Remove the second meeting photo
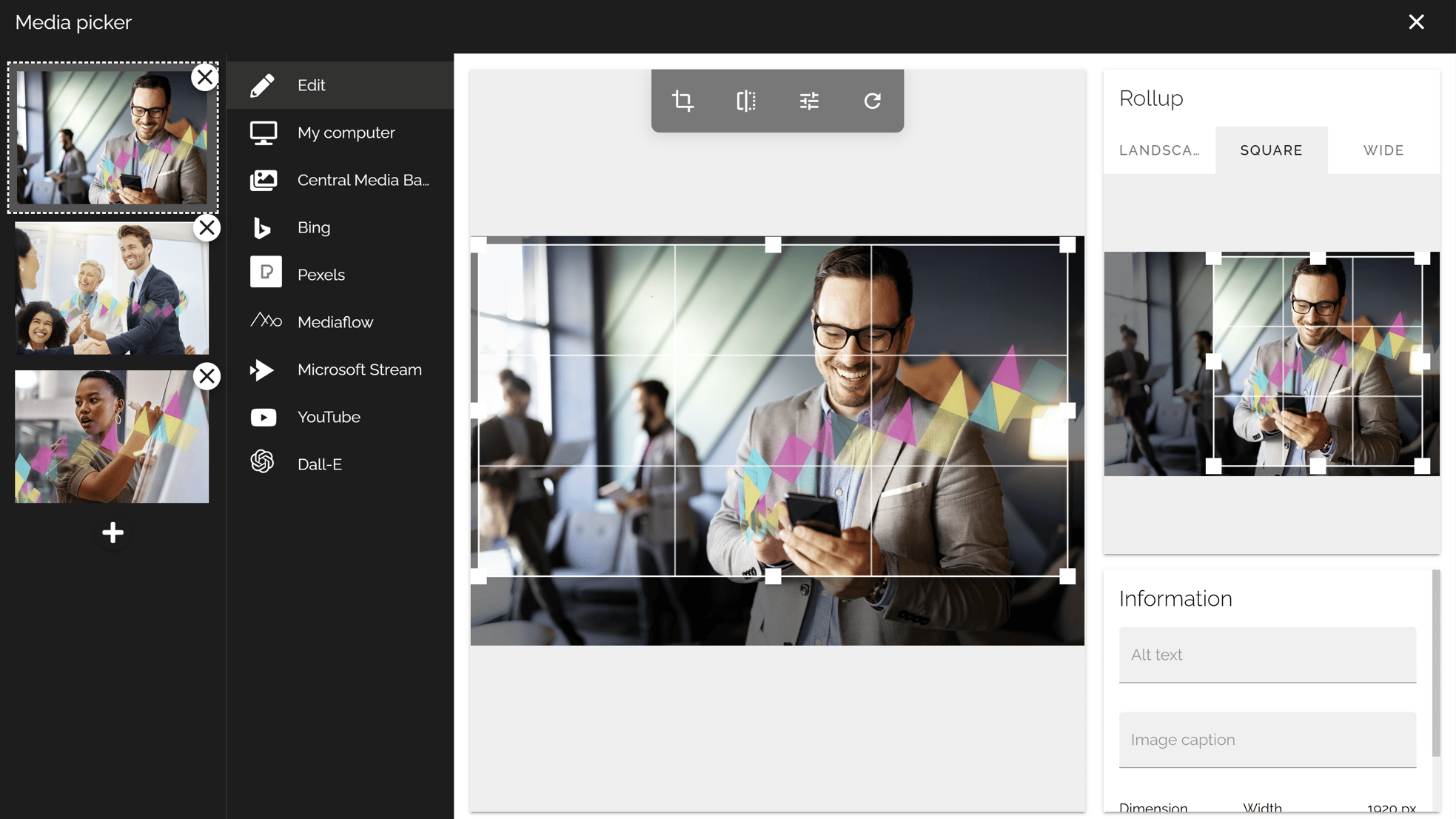Viewport: 1456px width, 819px height. point(207,227)
